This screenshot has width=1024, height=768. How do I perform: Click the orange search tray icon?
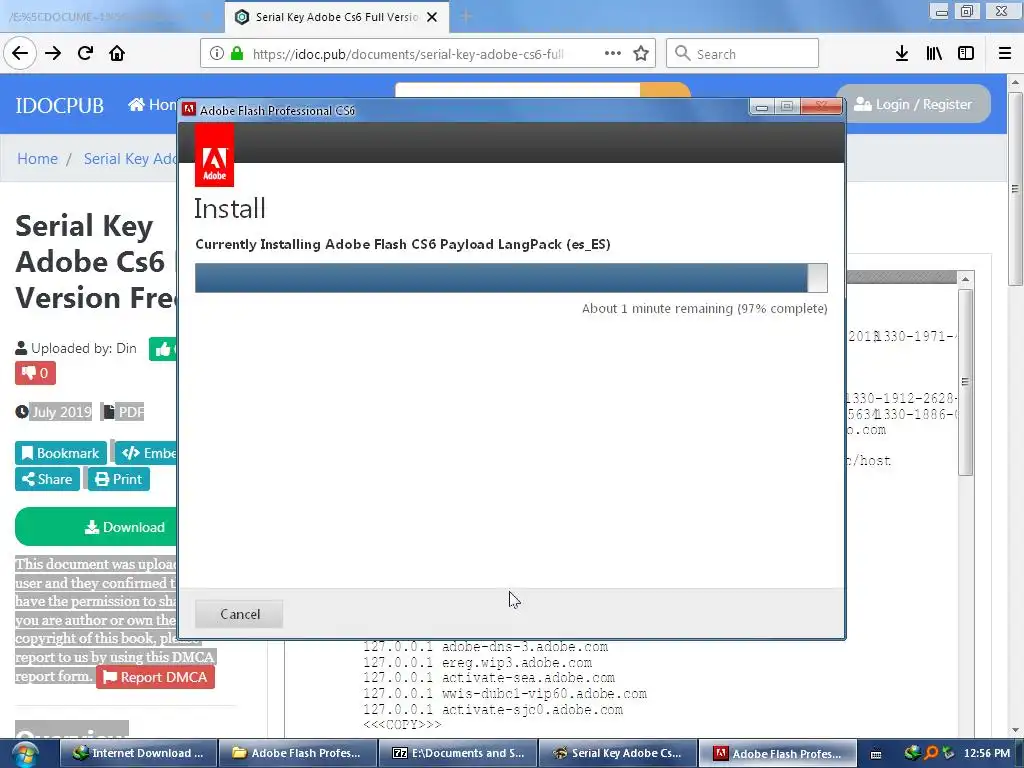coord(932,753)
